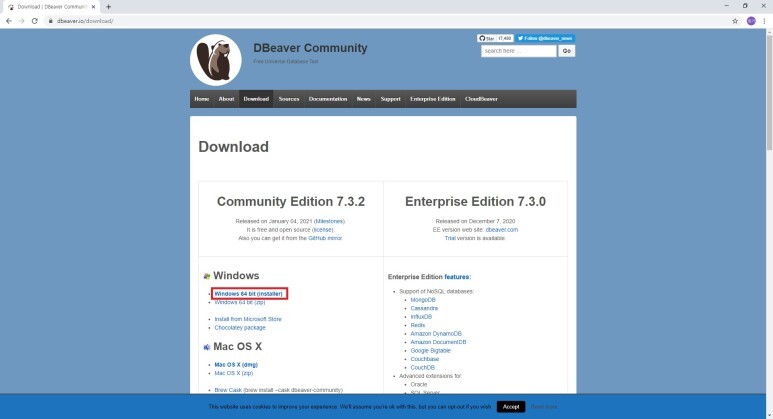The height and width of the screenshot is (419, 773).
Task: Click the Mac OS X section icon
Action: (207, 348)
